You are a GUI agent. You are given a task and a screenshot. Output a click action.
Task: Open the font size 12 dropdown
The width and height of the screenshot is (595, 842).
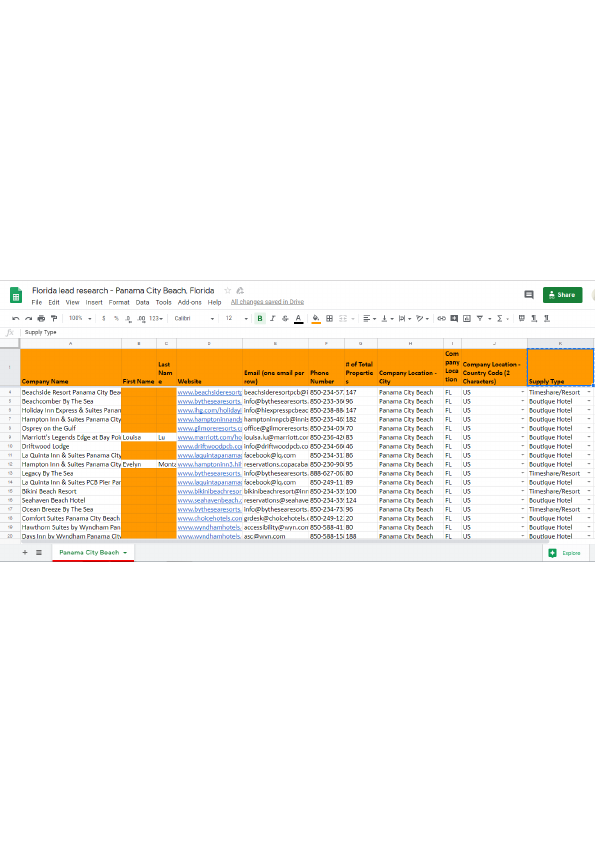click(x=236, y=318)
